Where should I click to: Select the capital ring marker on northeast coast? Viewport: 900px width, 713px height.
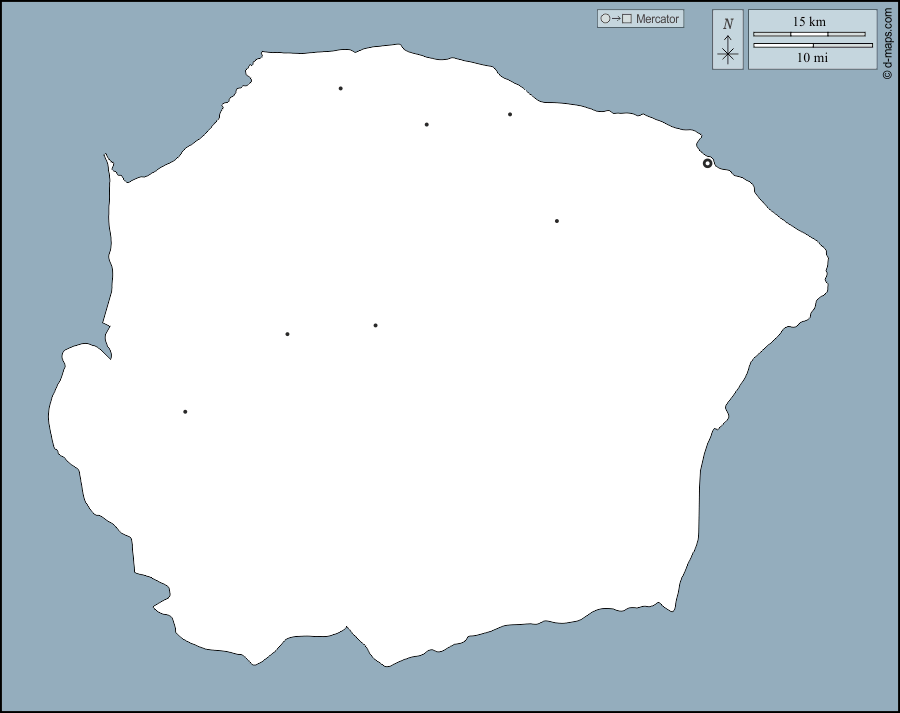707,163
